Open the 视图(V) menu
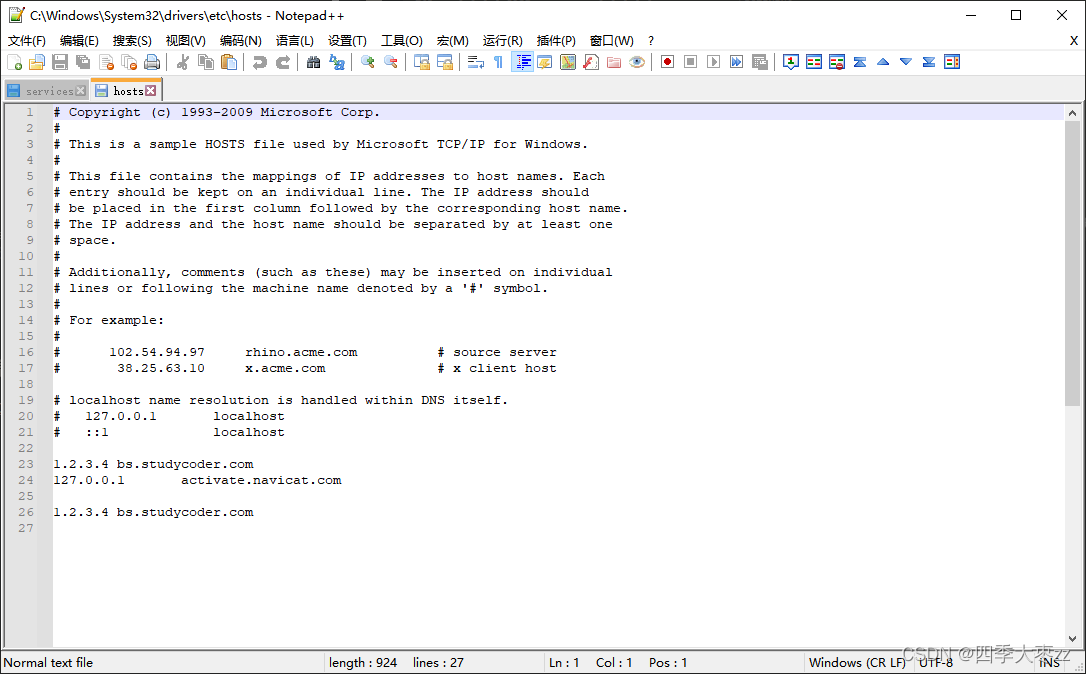The width and height of the screenshot is (1086, 674). (x=186, y=41)
